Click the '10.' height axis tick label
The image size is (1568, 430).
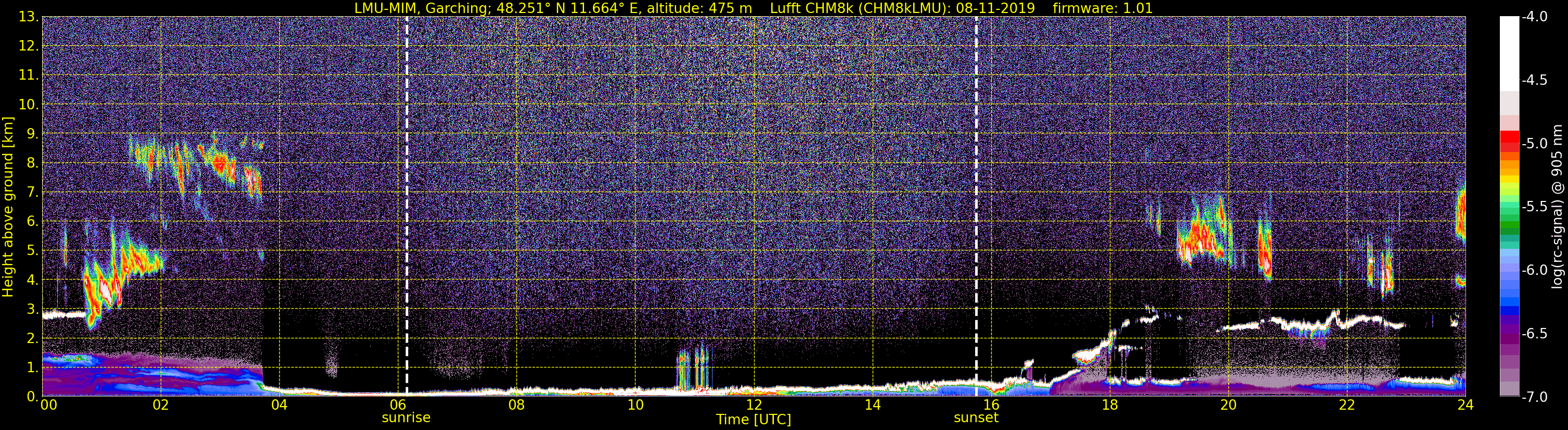click(x=28, y=105)
